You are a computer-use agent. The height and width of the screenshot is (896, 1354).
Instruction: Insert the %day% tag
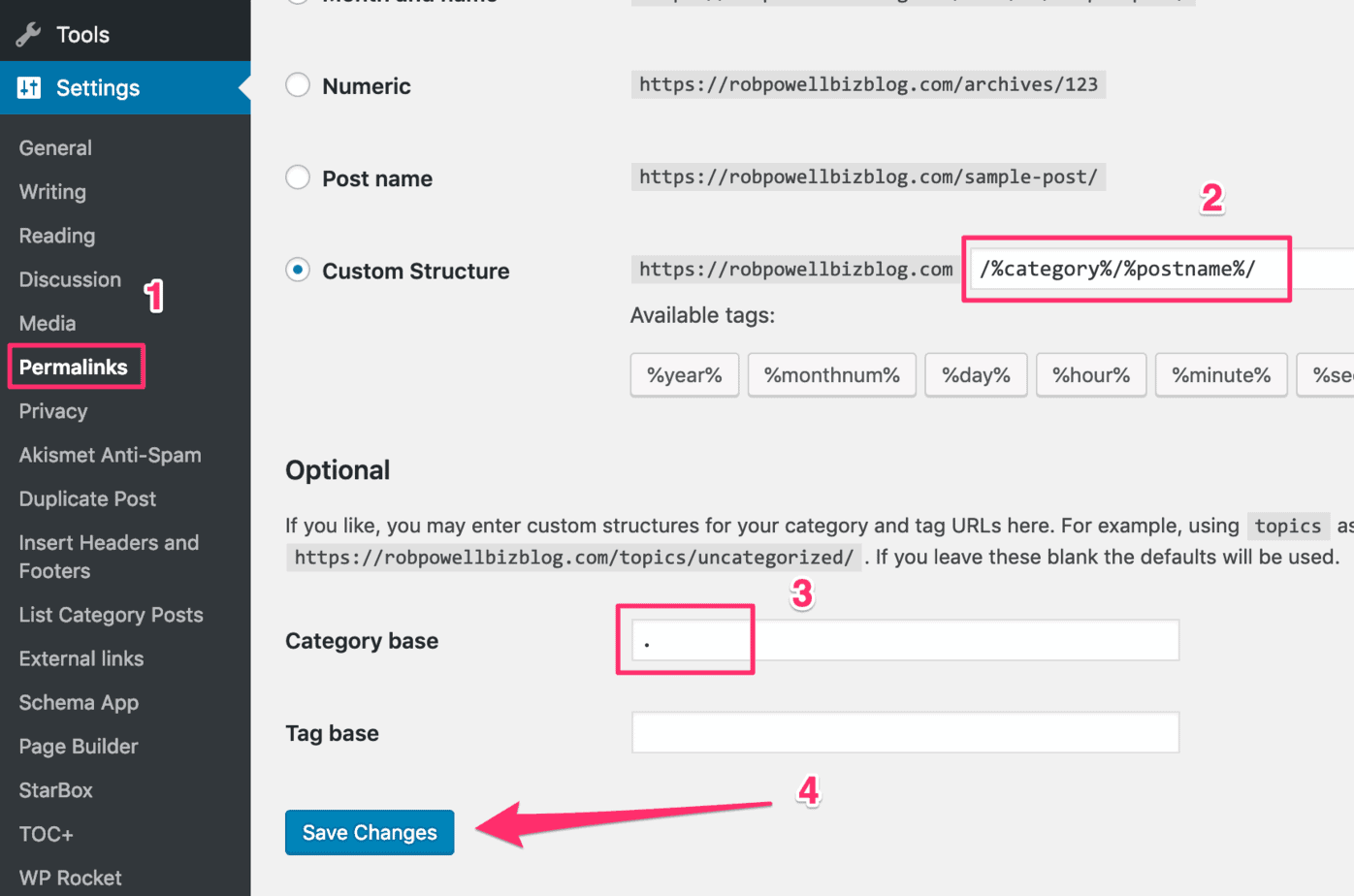click(976, 374)
